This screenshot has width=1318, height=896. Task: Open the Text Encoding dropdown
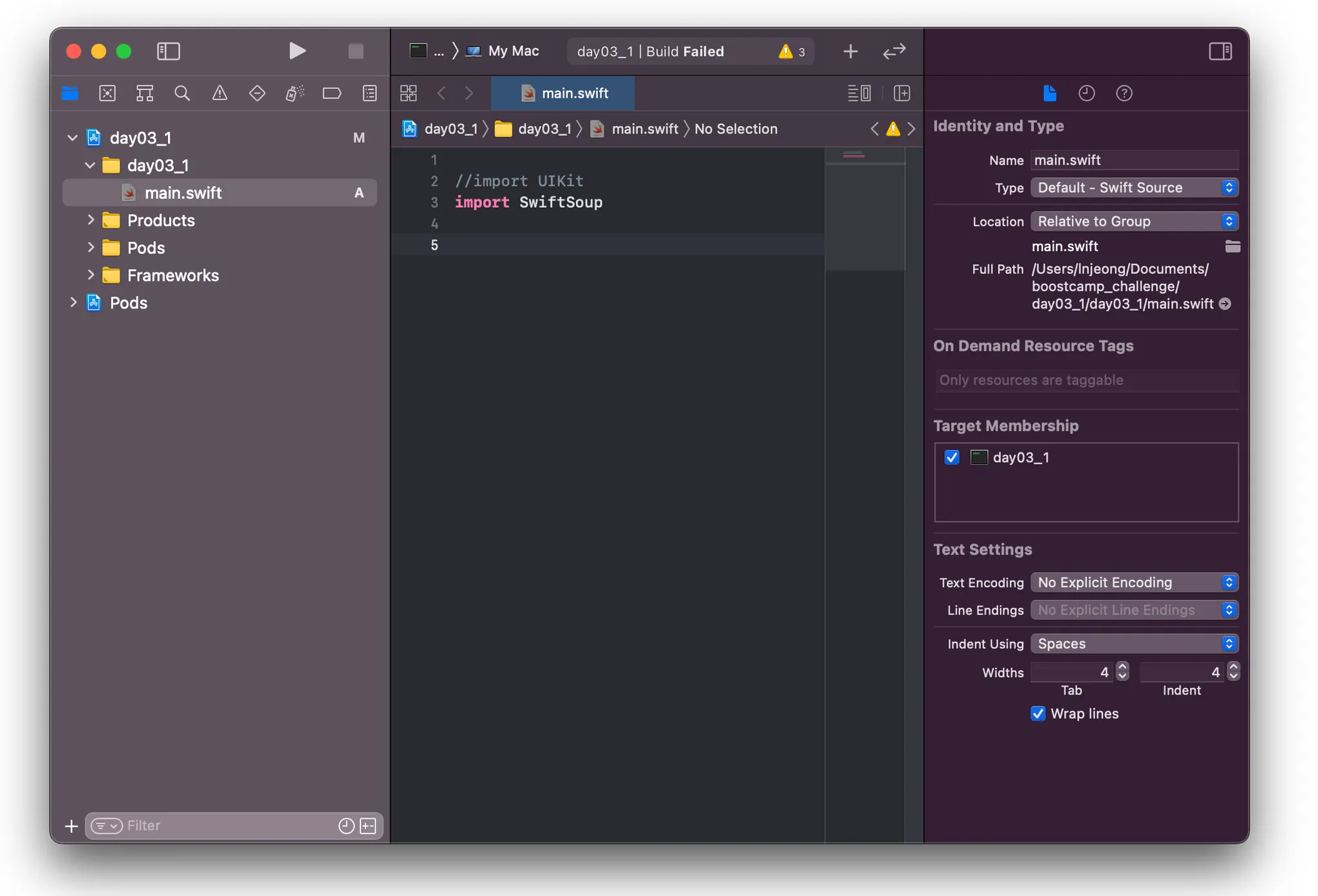point(1134,582)
